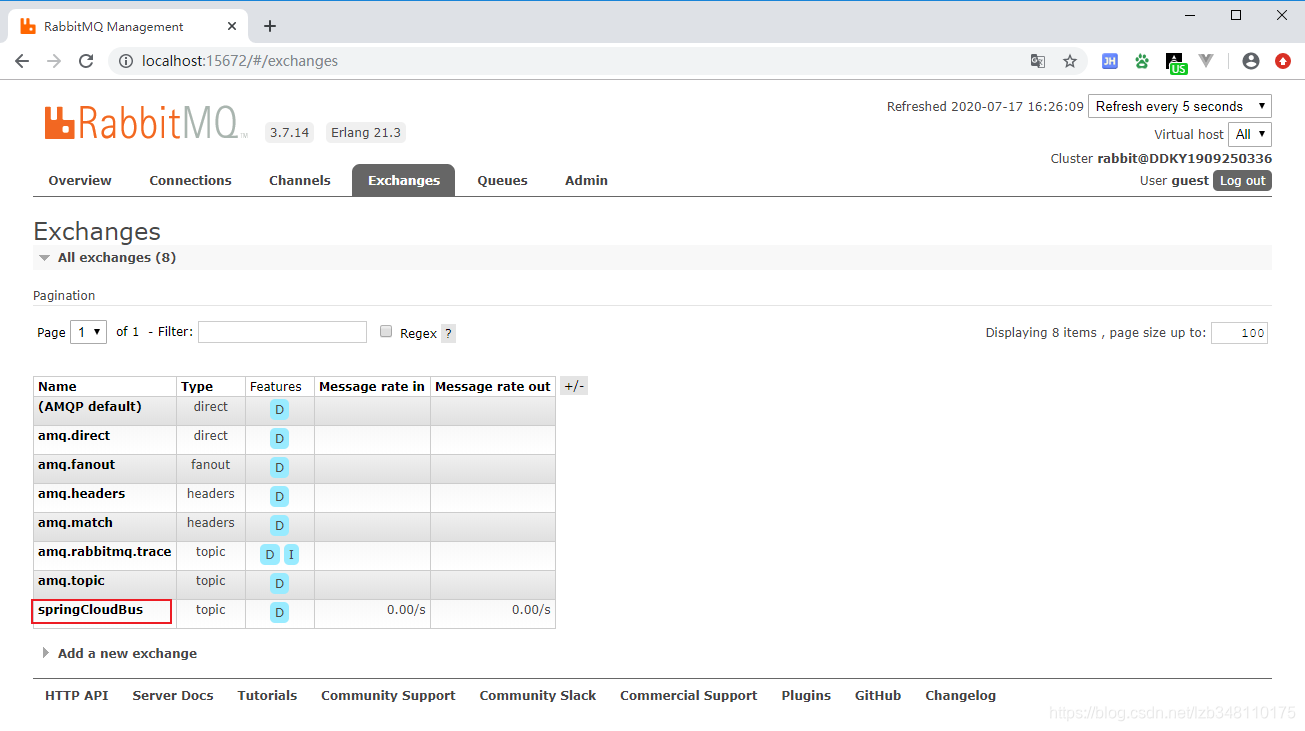Open a new browser tab

pos(269,26)
